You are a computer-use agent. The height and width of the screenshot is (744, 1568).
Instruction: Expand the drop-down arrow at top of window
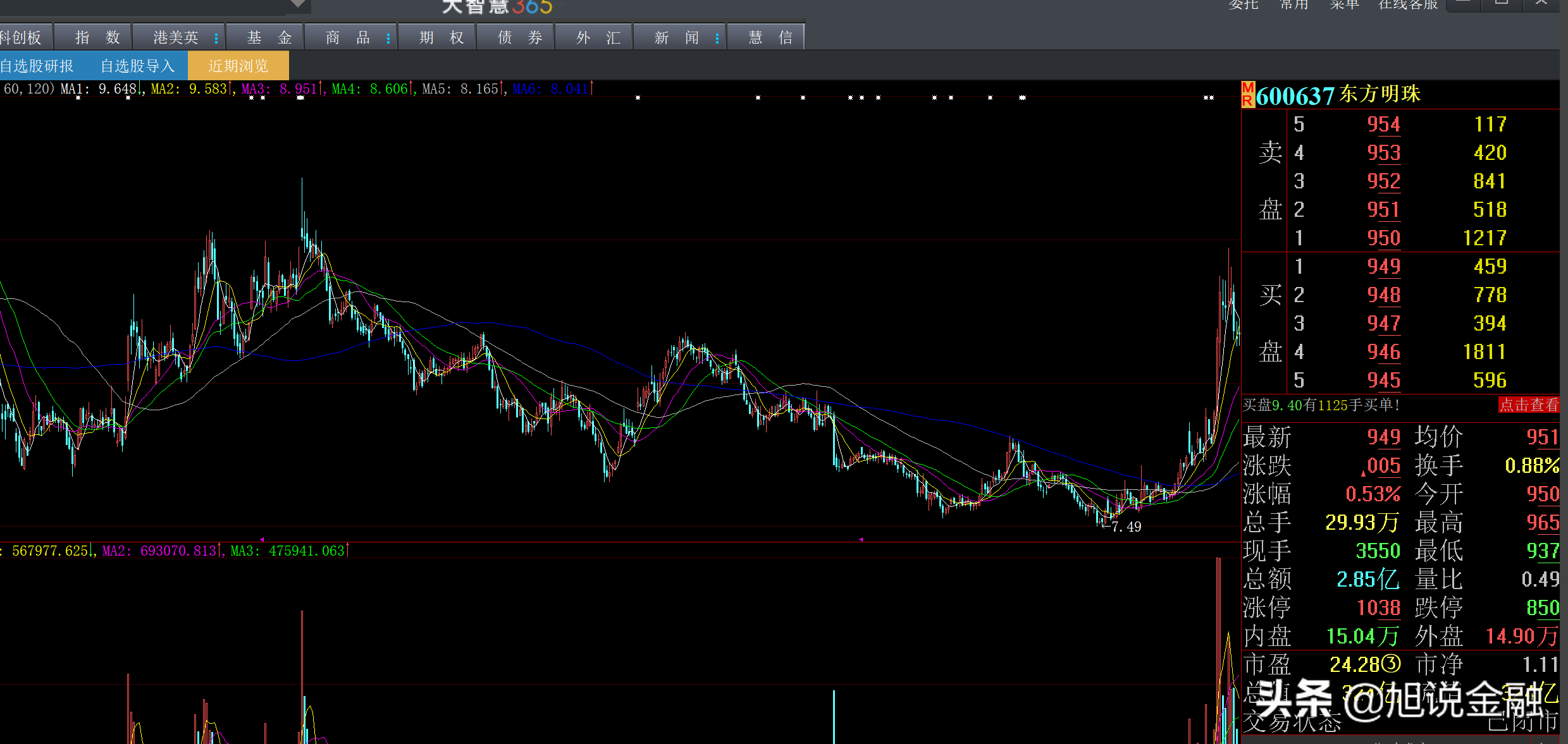coord(299,4)
